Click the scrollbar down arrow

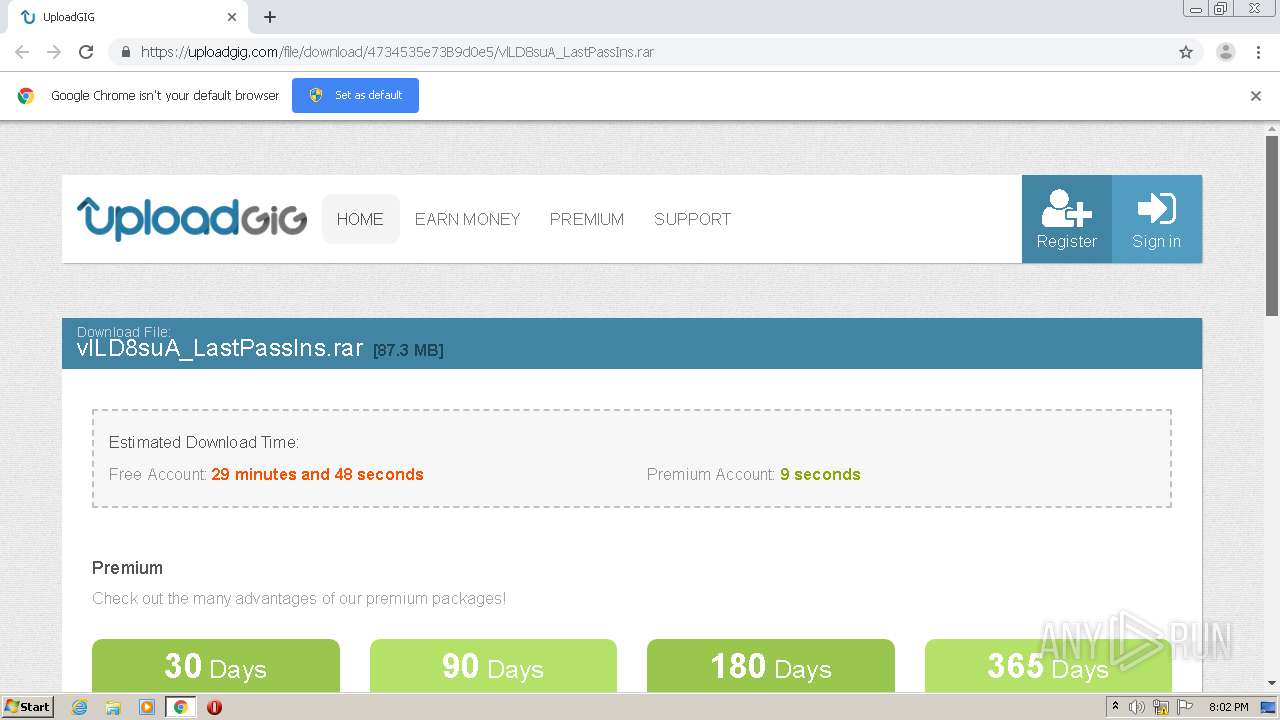click(1272, 683)
